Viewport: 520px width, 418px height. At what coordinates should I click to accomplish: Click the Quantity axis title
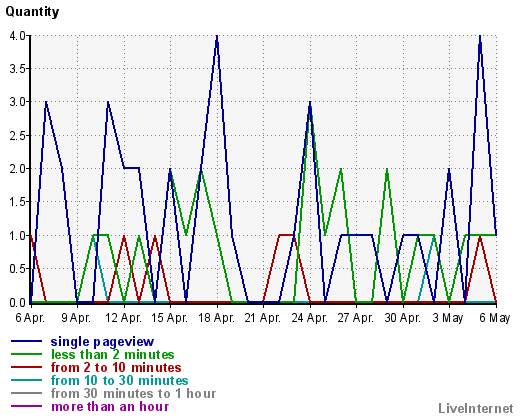coord(32,12)
